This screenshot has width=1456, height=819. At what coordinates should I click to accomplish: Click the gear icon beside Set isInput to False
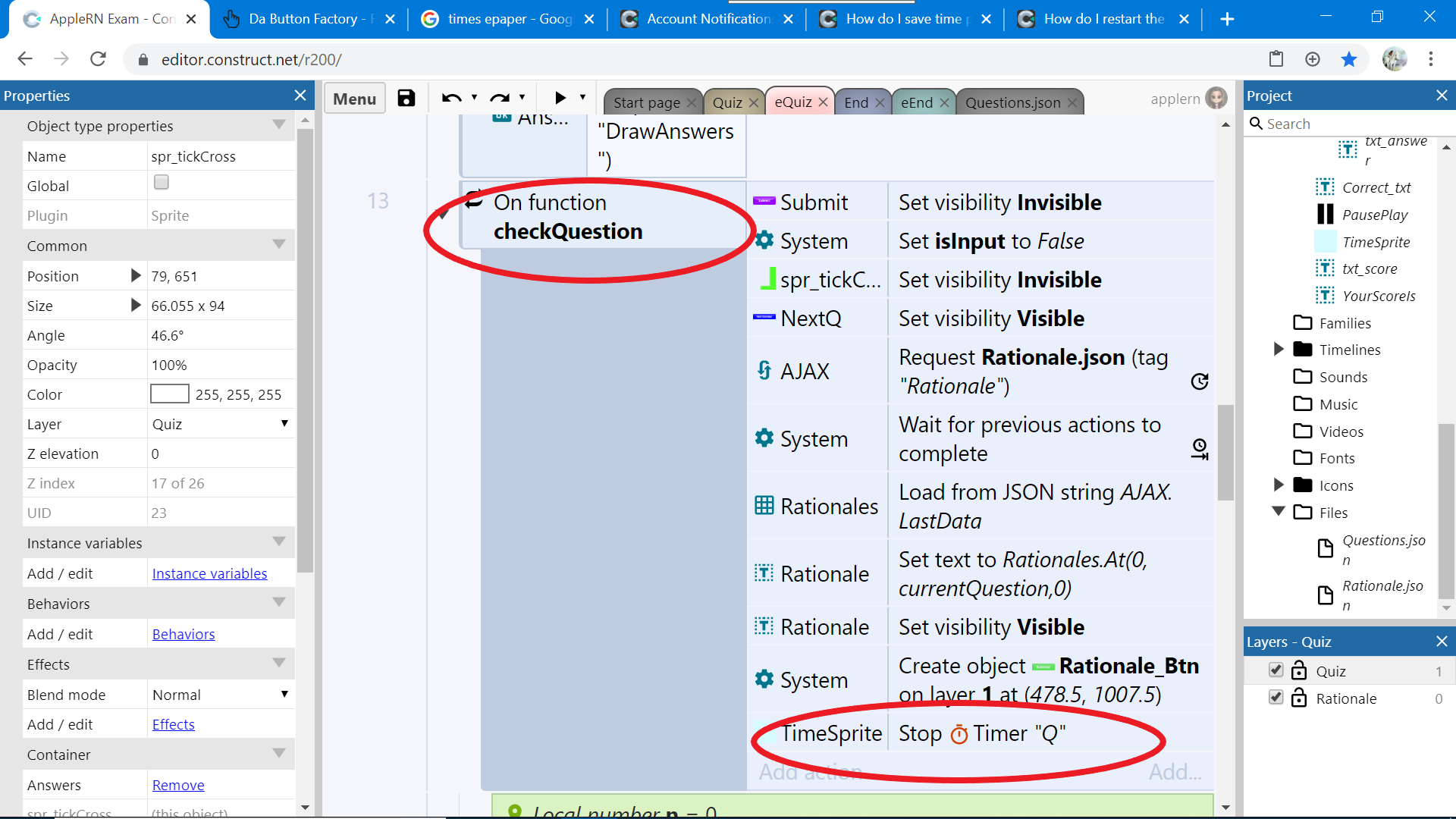764,240
